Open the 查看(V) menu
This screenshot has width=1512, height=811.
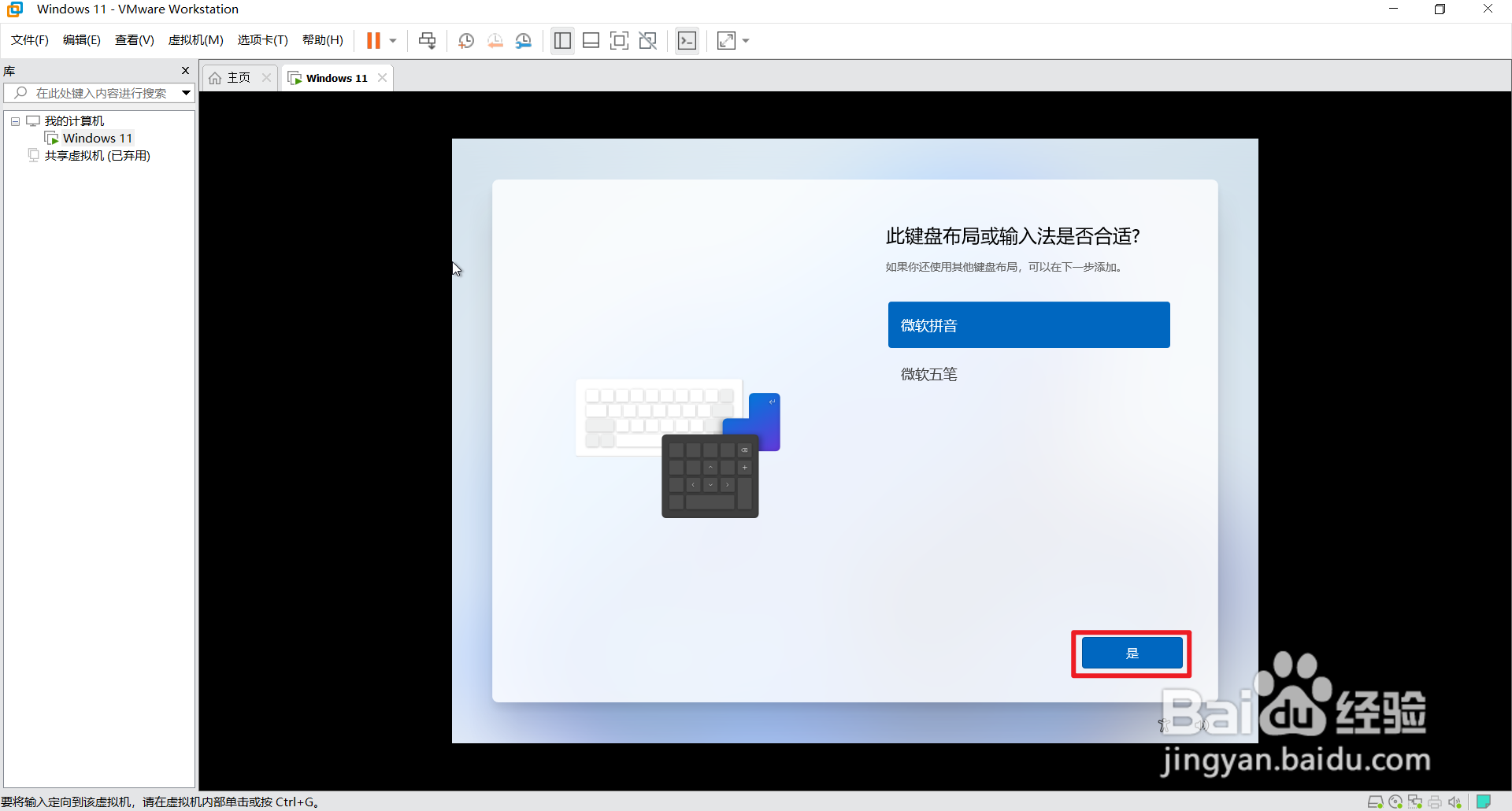[135, 40]
